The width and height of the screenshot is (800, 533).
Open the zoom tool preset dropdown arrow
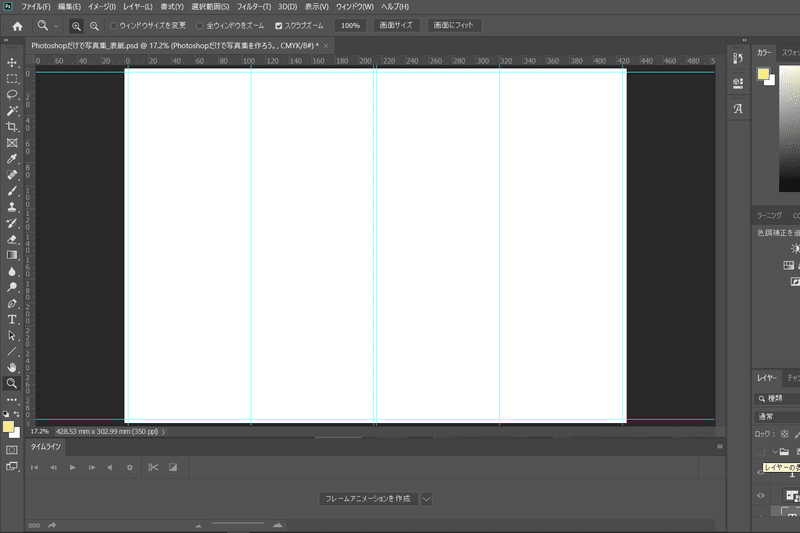coord(56,26)
